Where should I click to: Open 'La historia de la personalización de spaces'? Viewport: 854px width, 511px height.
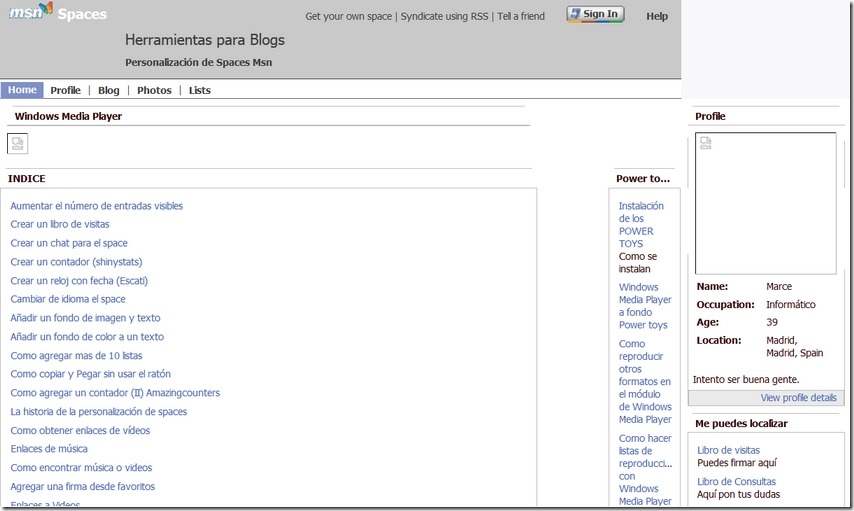coord(99,412)
